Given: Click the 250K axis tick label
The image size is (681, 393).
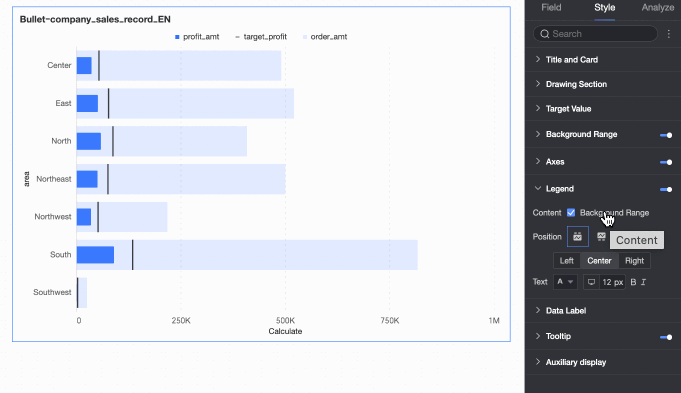Looking at the screenshot, I should tap(181, 320).
